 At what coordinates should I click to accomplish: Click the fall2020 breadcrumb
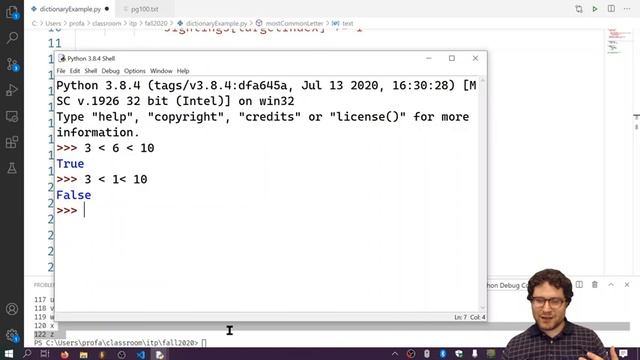[156, 24]
